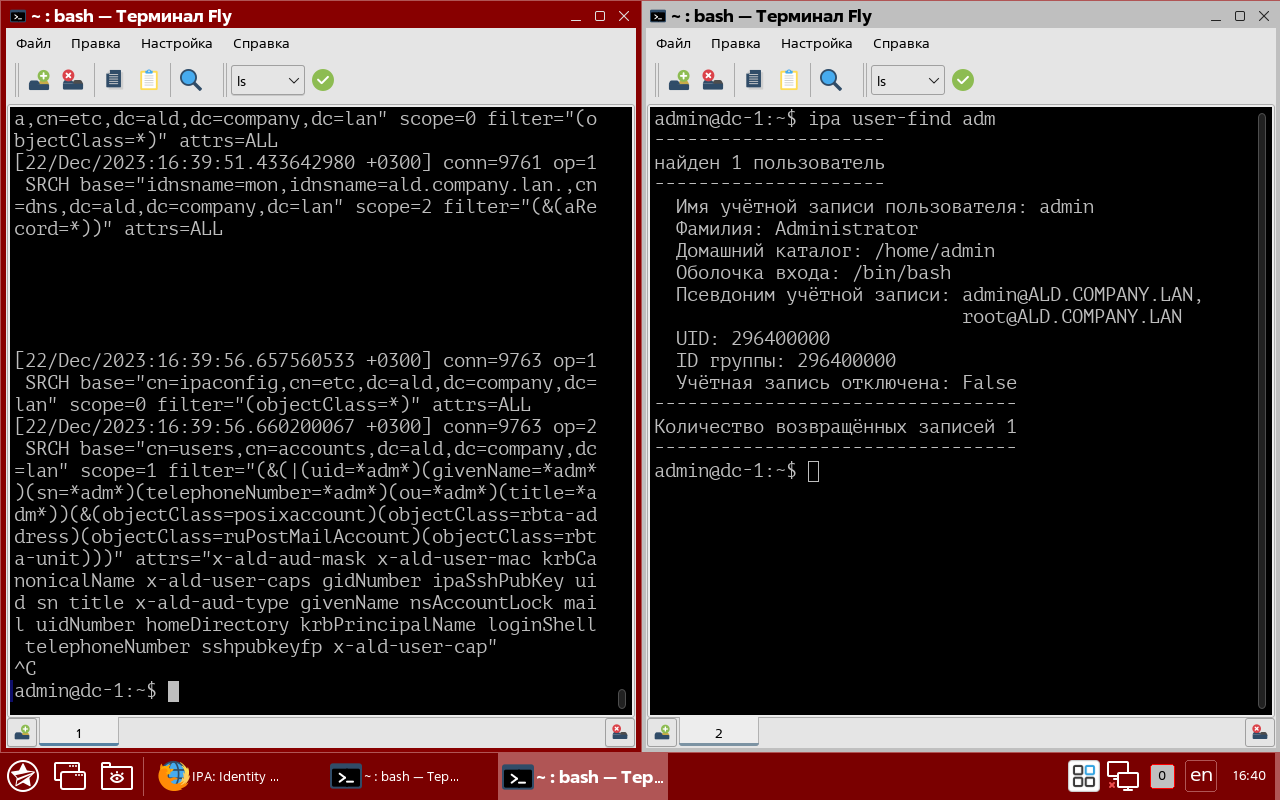Click right terminal window title icon
The height and width of the screenshot is (800, 1280).
coord(658,16)
